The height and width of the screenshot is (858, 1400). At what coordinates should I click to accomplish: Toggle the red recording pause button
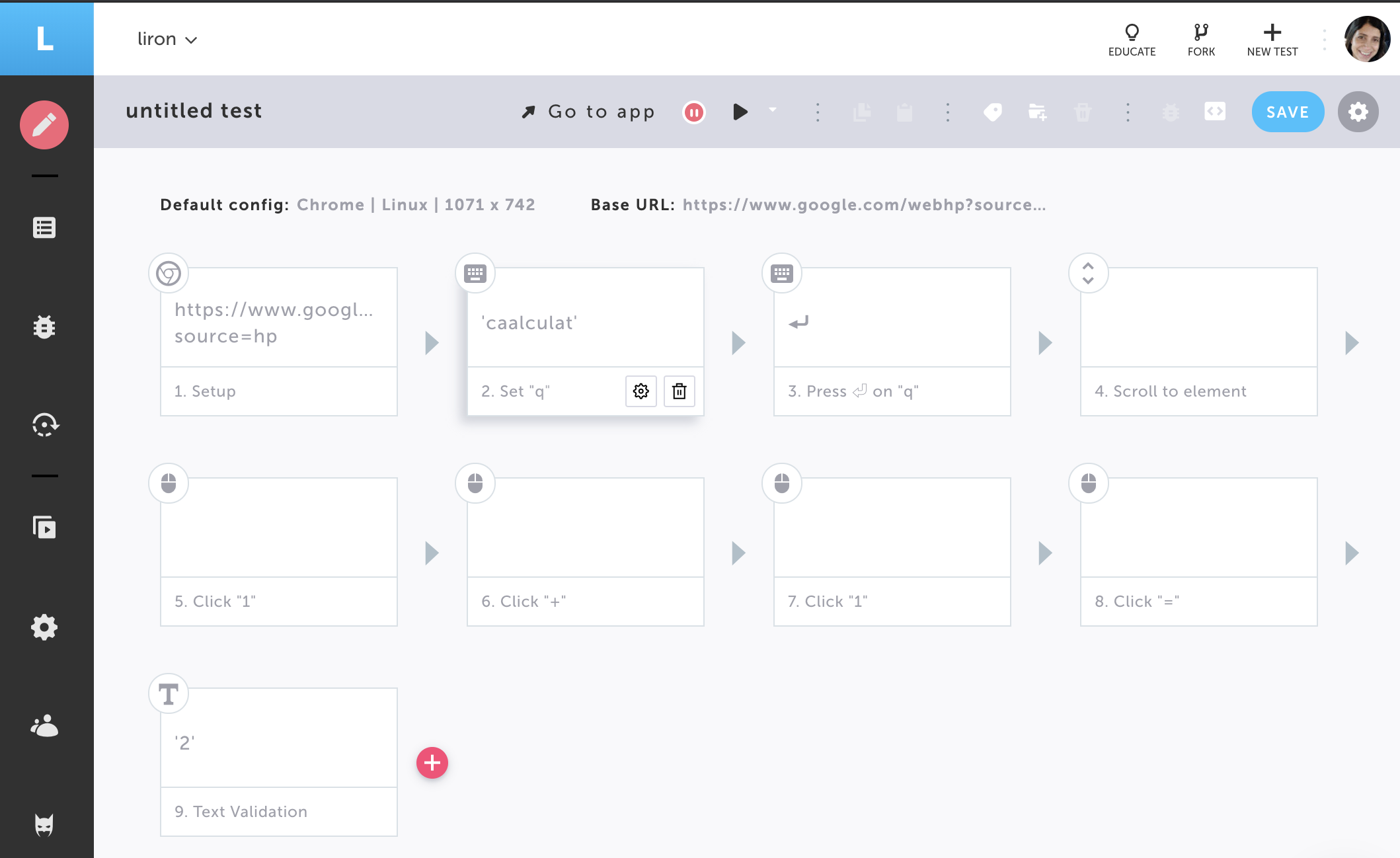[x=693, y=112]
